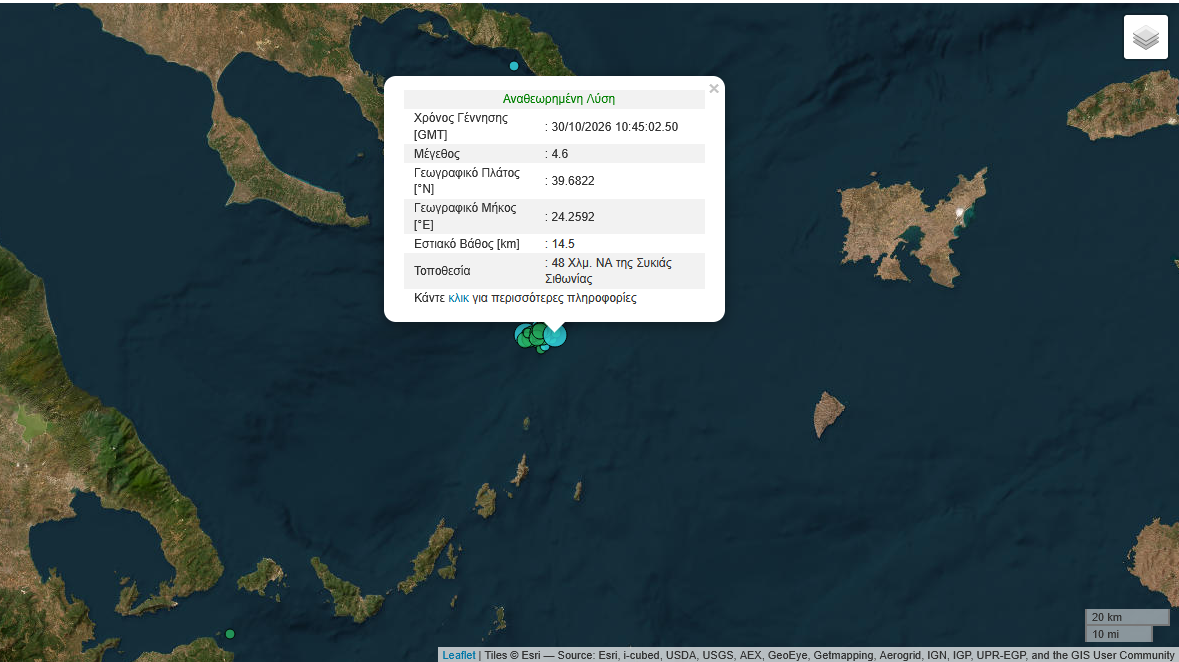Click the "Χρόνος Γέννησης [GMT]" label
This screenshot has height=662, width=1179.
460,126
